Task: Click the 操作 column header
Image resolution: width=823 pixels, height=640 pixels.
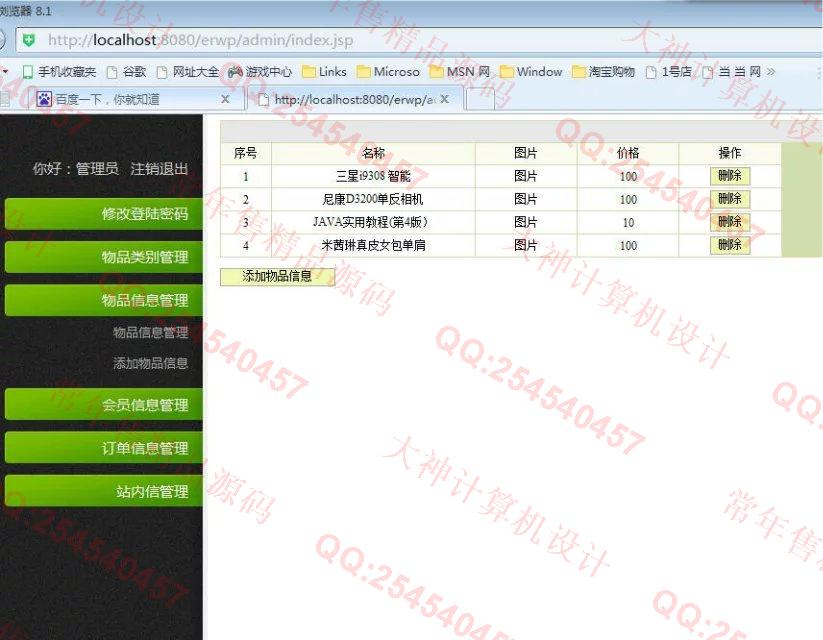Action: tap(730, 153)
